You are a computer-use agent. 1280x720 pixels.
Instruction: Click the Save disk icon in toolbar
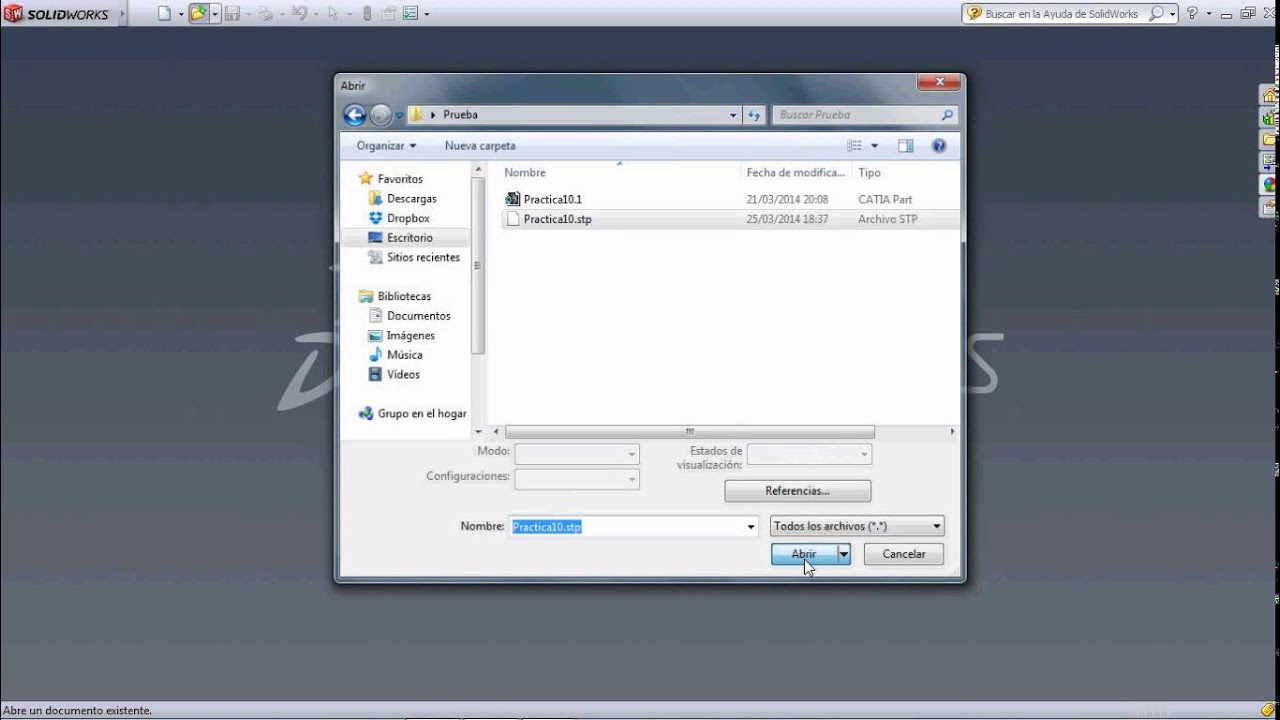coord(232,14)
